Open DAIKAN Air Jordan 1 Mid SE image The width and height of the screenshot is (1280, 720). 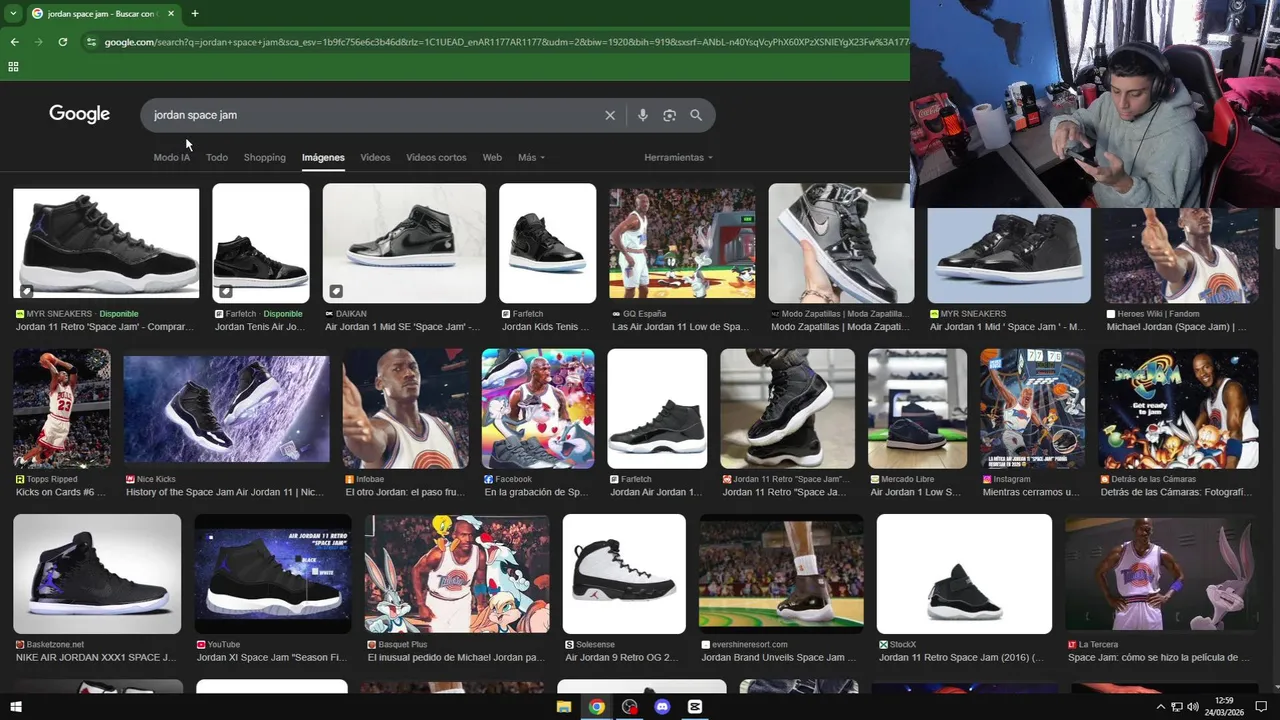[404, 243]
